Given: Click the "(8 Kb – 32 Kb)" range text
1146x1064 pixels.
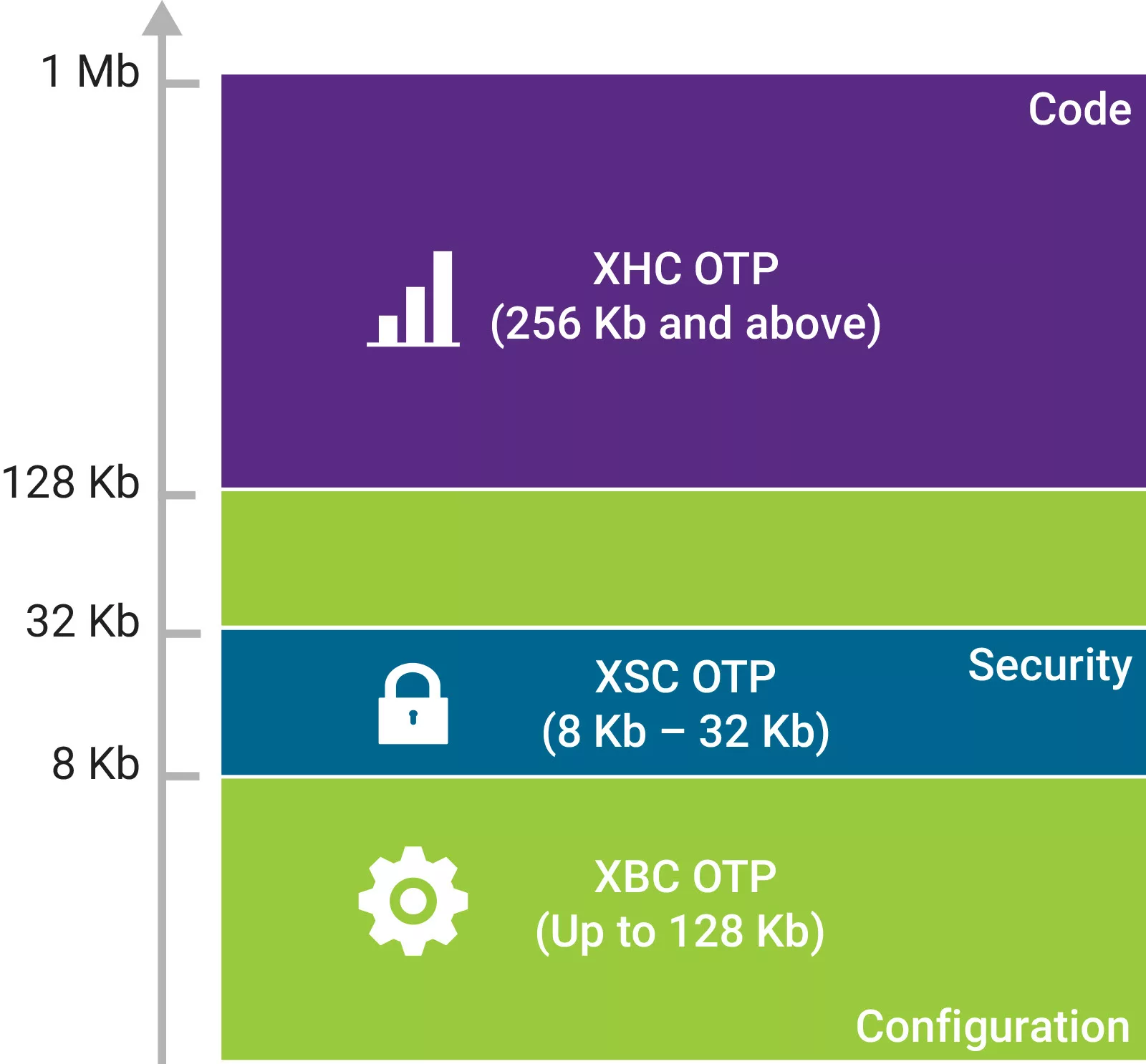Looking at the screenshot, I should (685, 732).
